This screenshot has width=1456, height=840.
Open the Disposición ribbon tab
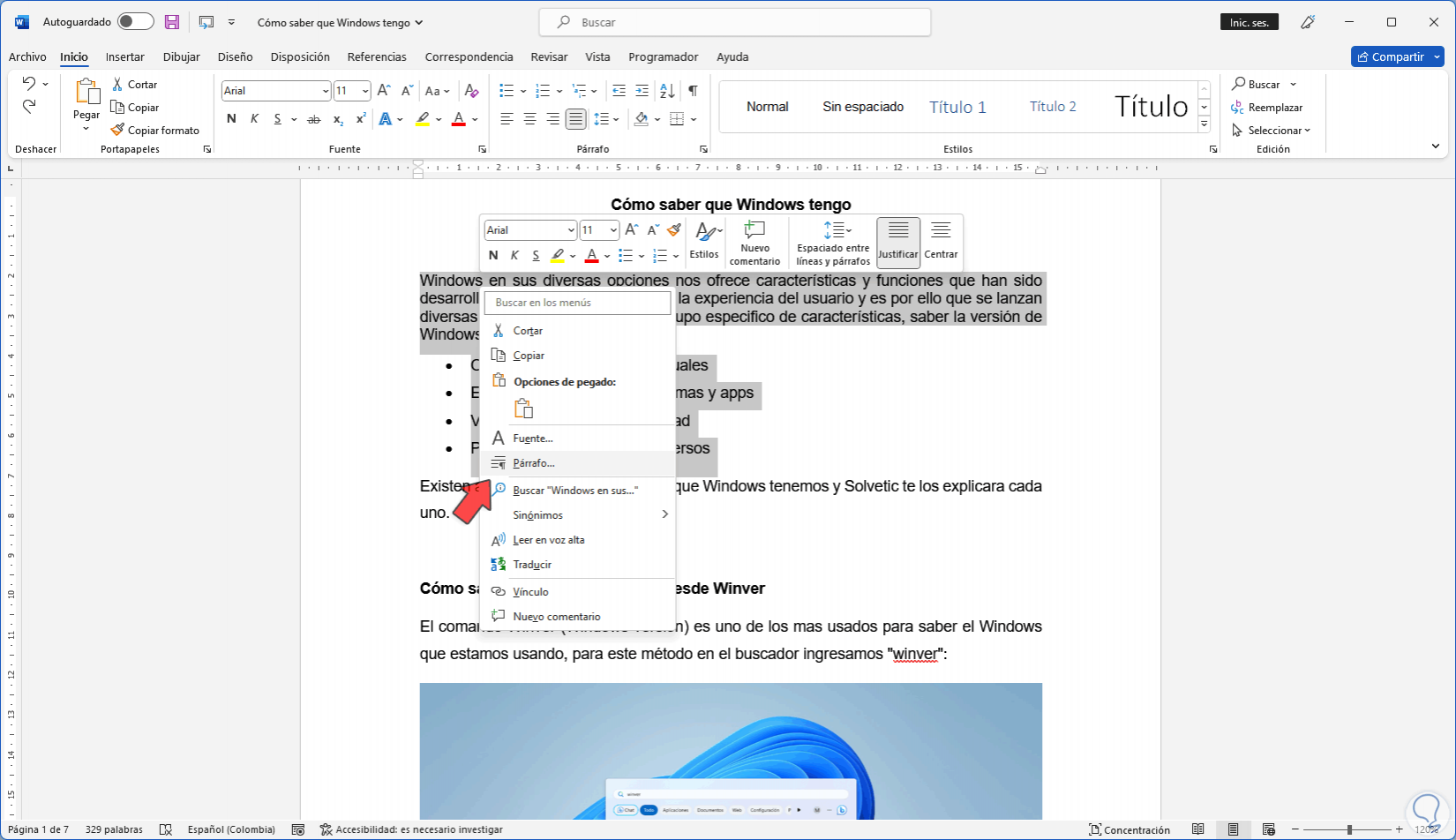click(x=300, y=56)
